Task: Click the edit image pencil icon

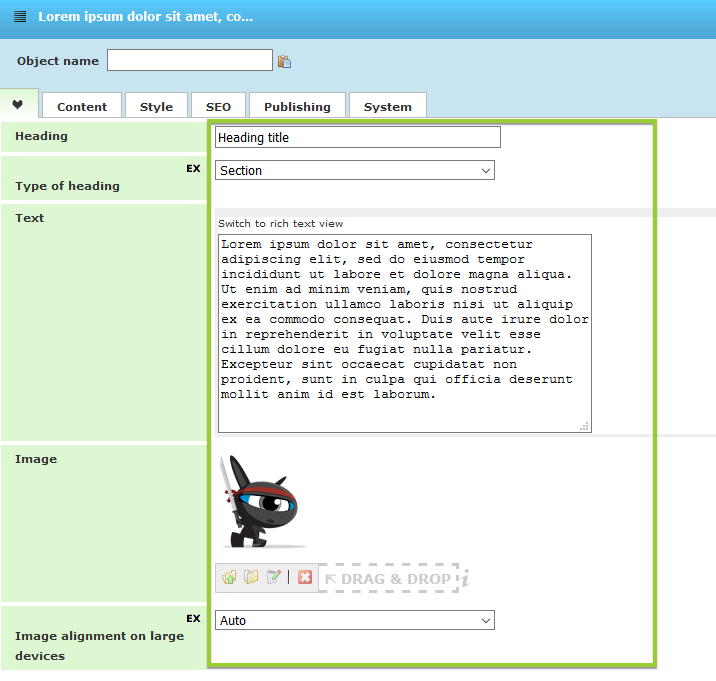Action: point(273,578)
